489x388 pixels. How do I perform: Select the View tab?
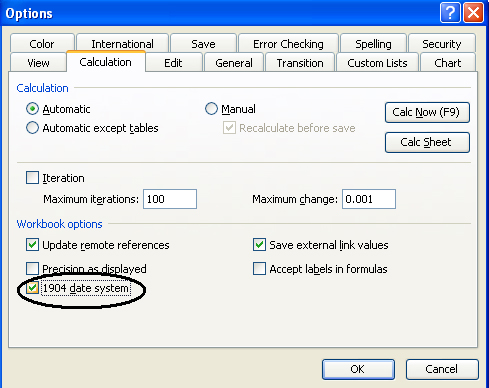pyautogui.click(x=38, y=63)
